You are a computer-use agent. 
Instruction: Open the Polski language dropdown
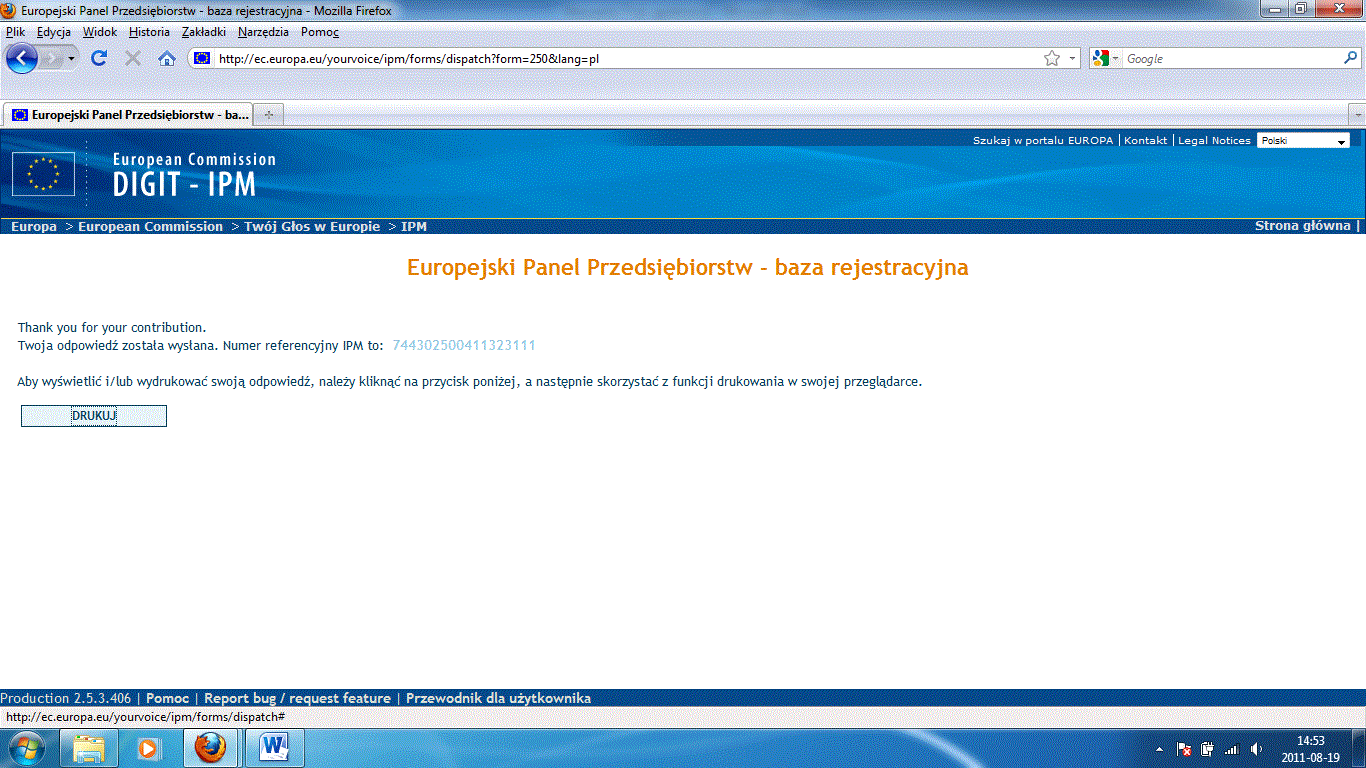[x=1303, y=141]
